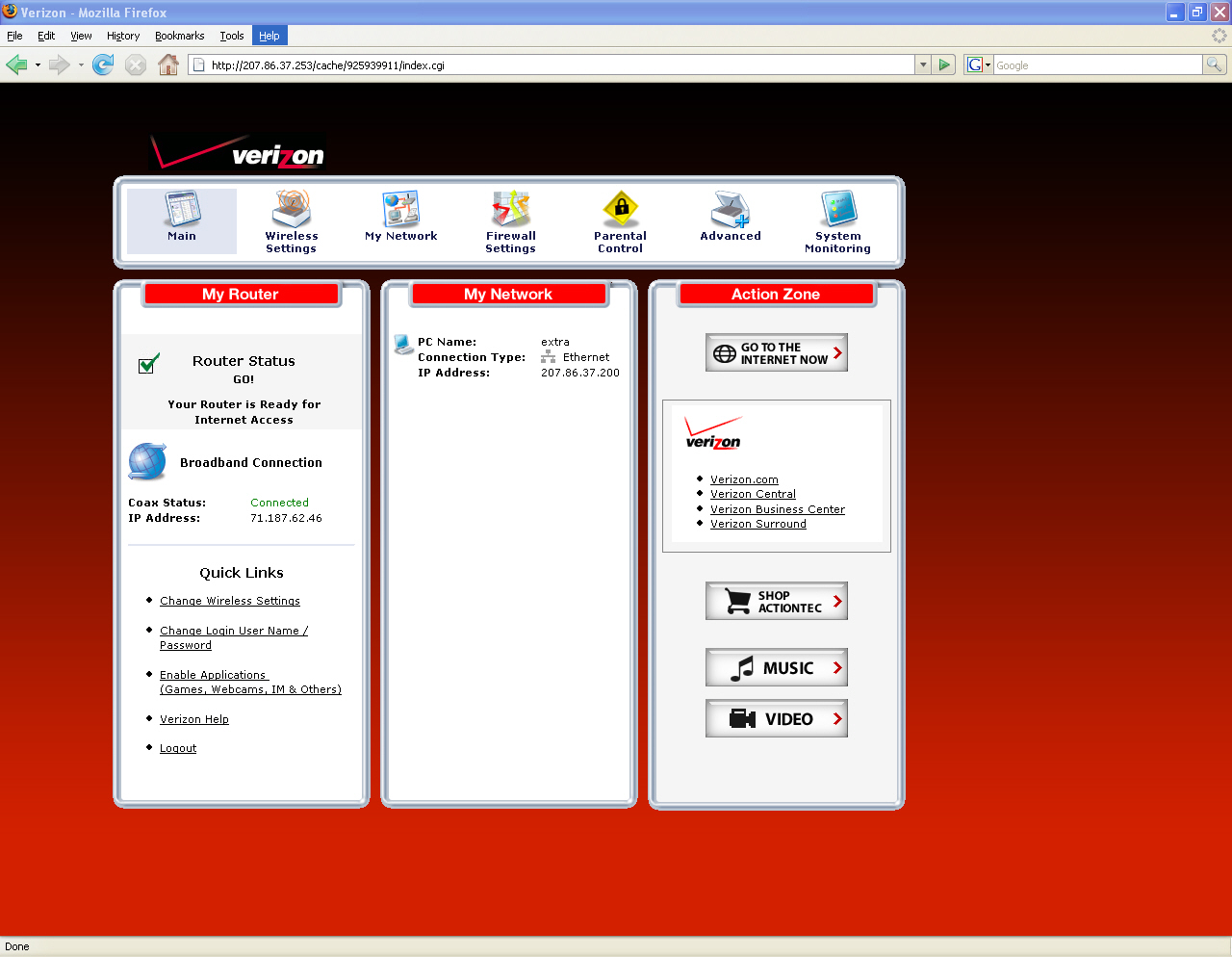Click the Firefox back arrow
Viewport: 1232px width, 957px height.
pos(17,65)
